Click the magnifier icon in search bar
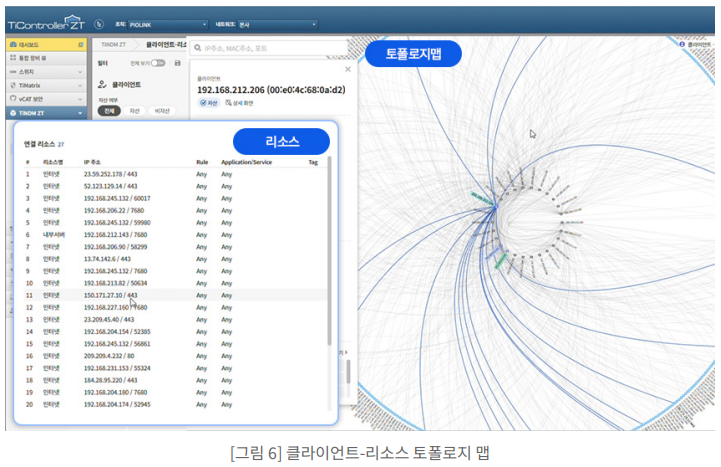Image resolution: width=721 pixels, height=467 pixels. [197, 46]
